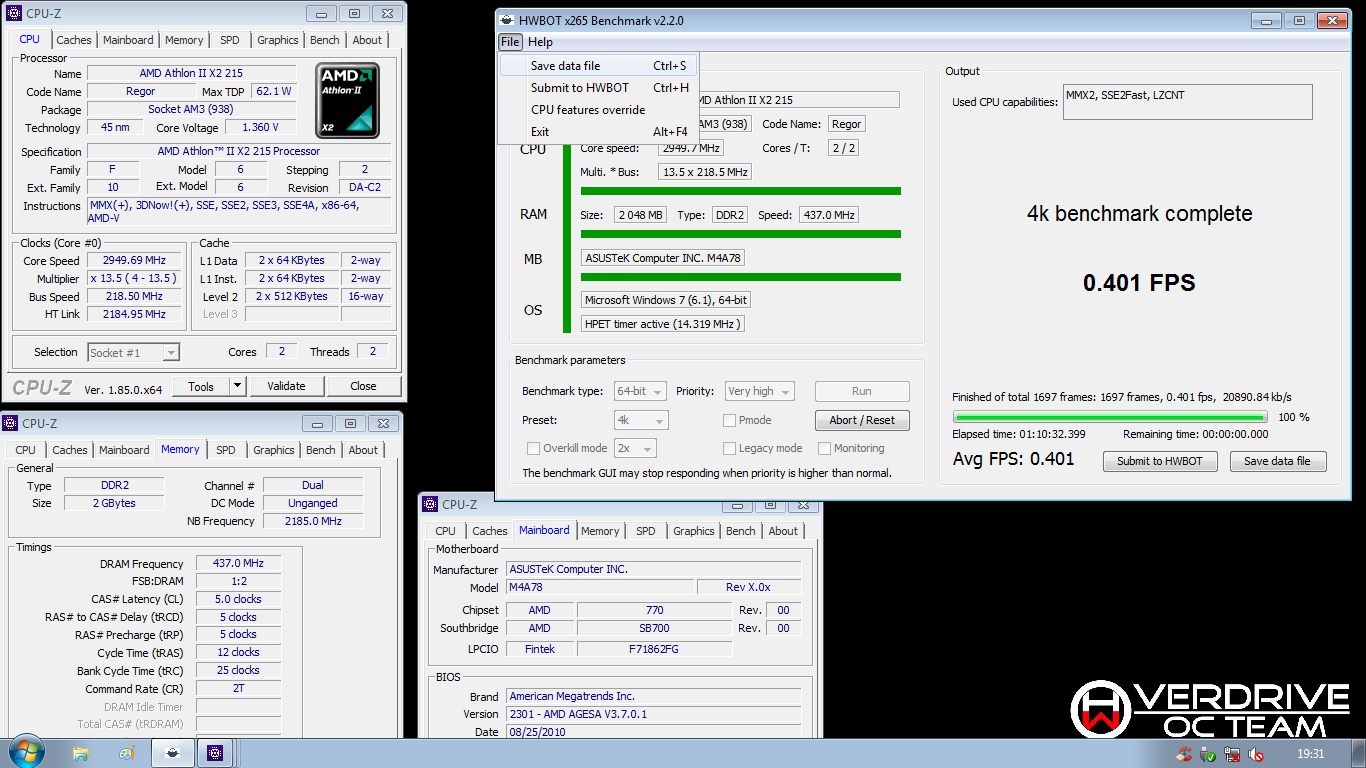Image resolution: width=1366 pixels, height=768 pixels.
Task: Toggle the Legacy mode checkbox
Action: [x=730, y=448]
